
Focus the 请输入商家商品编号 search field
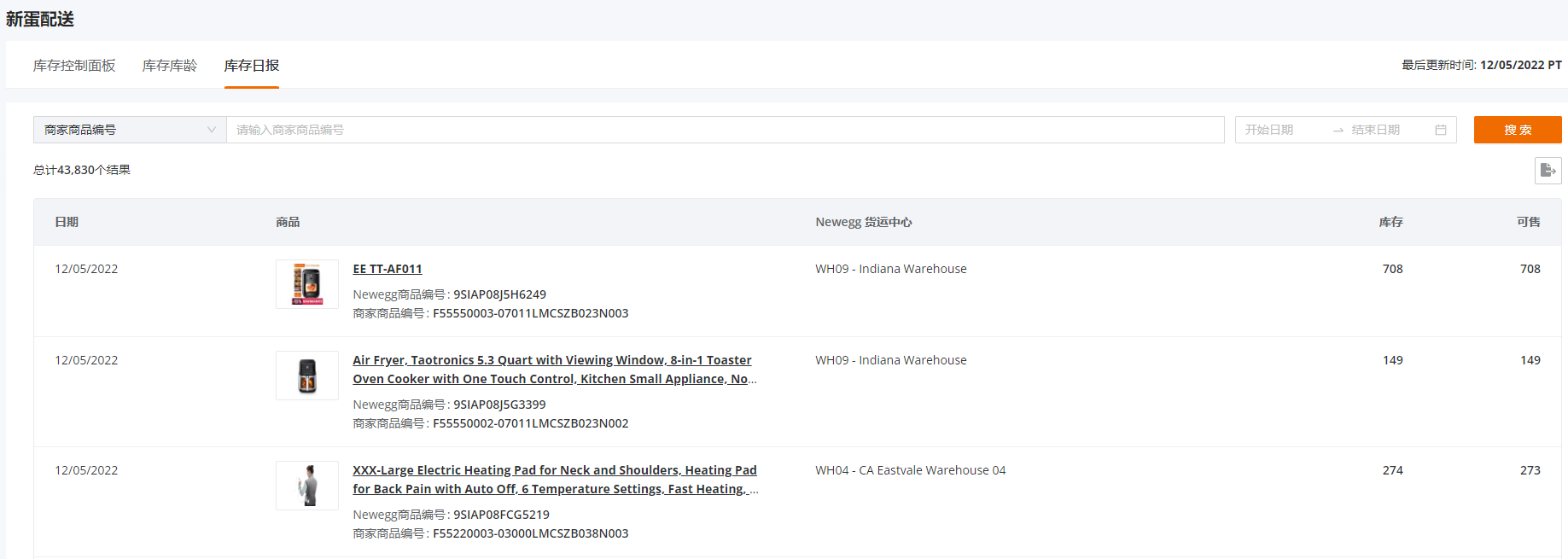pyautogui.click(x=725, y=130)
